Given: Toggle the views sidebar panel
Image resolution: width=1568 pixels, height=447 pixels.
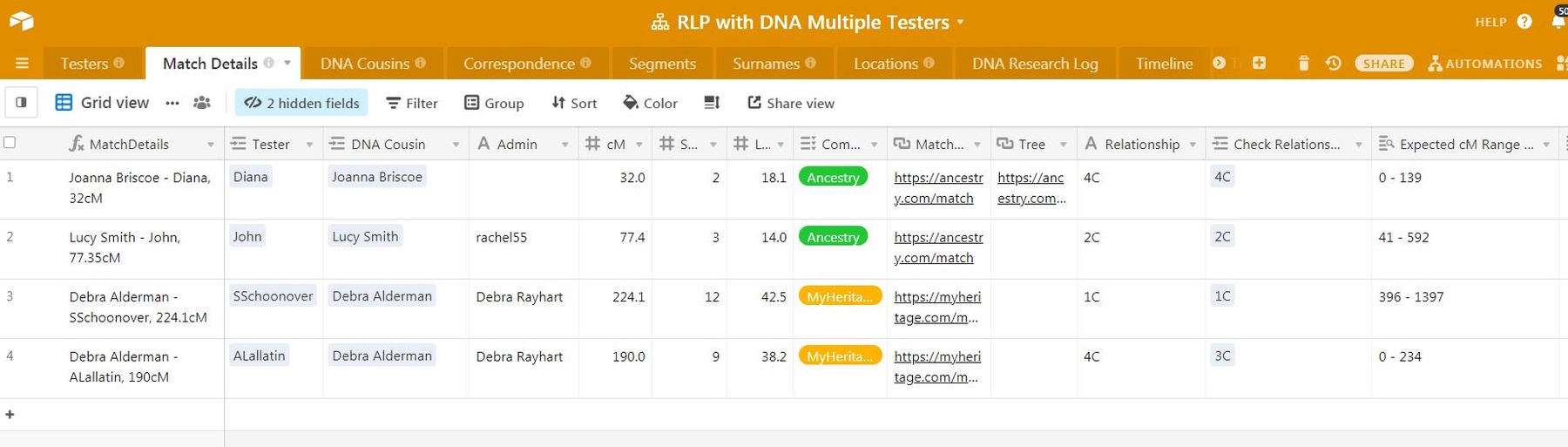Looking at the screenshot, I should coord(21,103).
